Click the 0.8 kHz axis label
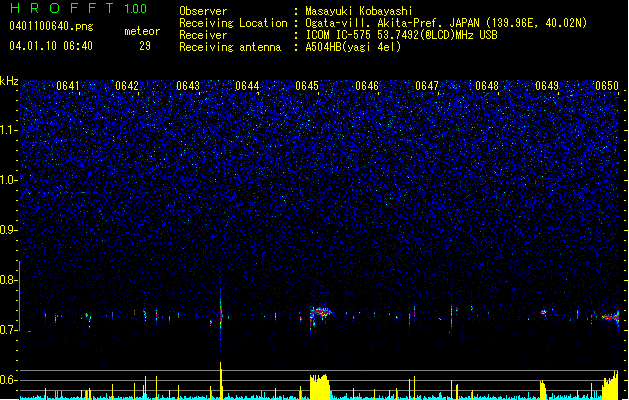This screenshot has height=400, width=629. click(9, 280)
